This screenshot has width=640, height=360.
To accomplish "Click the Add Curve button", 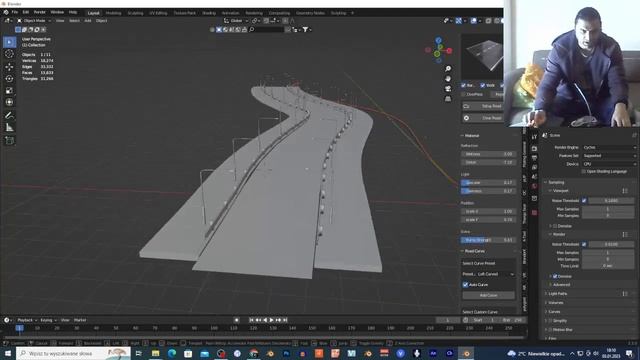I will click(x=489, y=295).
